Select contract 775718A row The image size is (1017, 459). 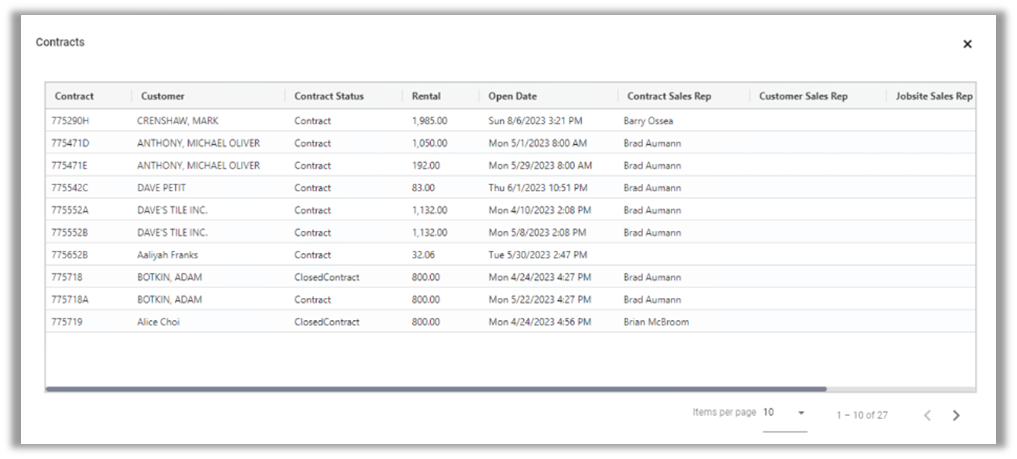70,300
